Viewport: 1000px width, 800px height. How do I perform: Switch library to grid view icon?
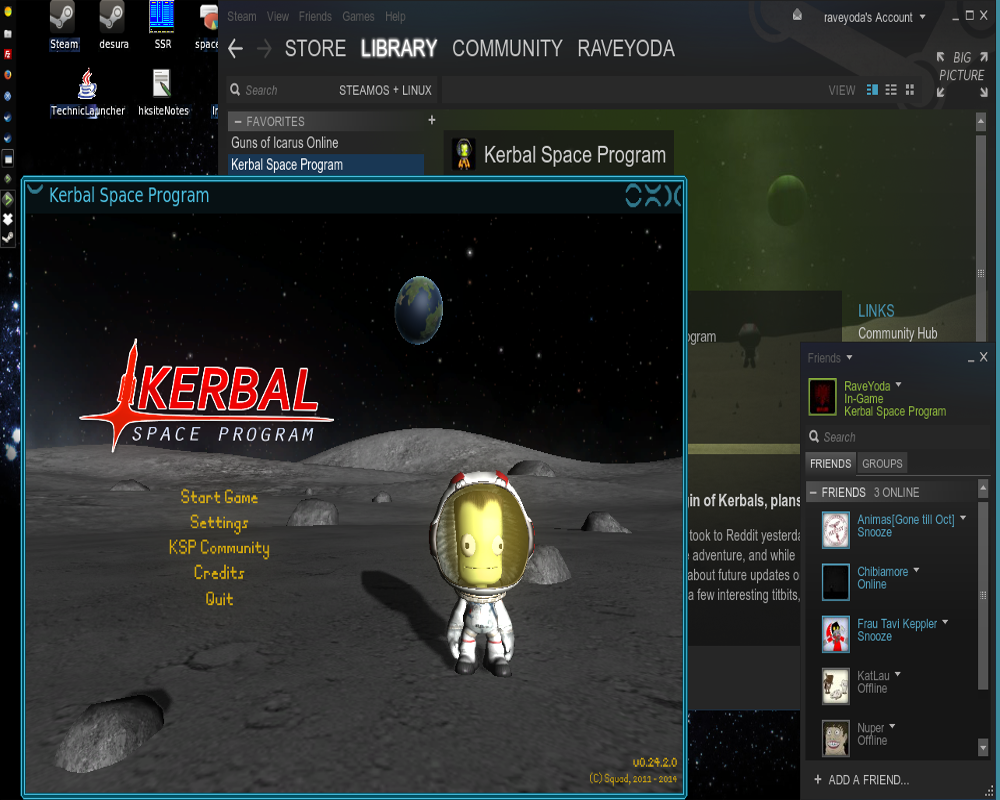910,90
